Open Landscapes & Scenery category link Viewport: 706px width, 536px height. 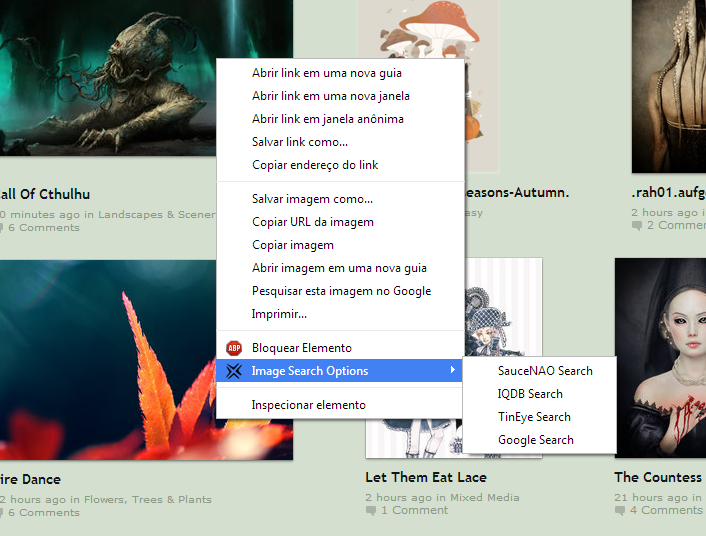[x=157, y=214]
